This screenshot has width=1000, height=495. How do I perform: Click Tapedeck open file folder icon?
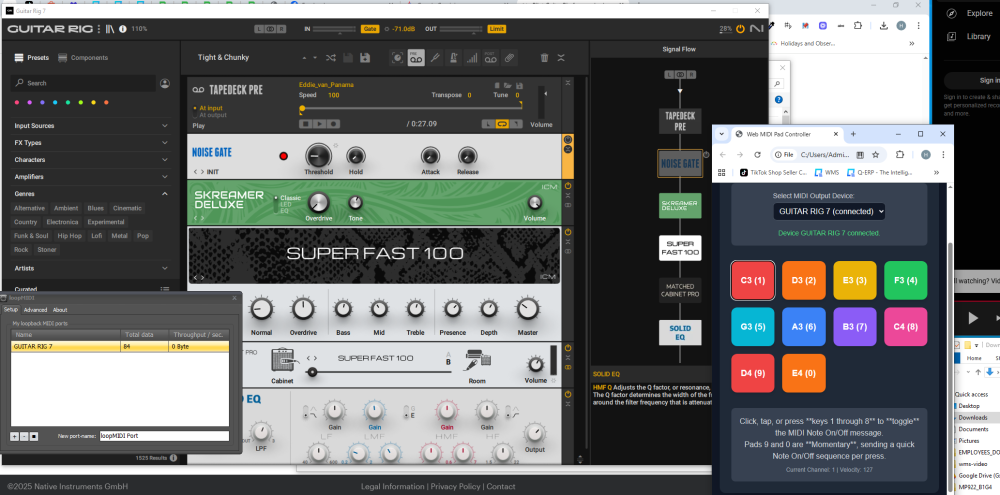(508, 85)
